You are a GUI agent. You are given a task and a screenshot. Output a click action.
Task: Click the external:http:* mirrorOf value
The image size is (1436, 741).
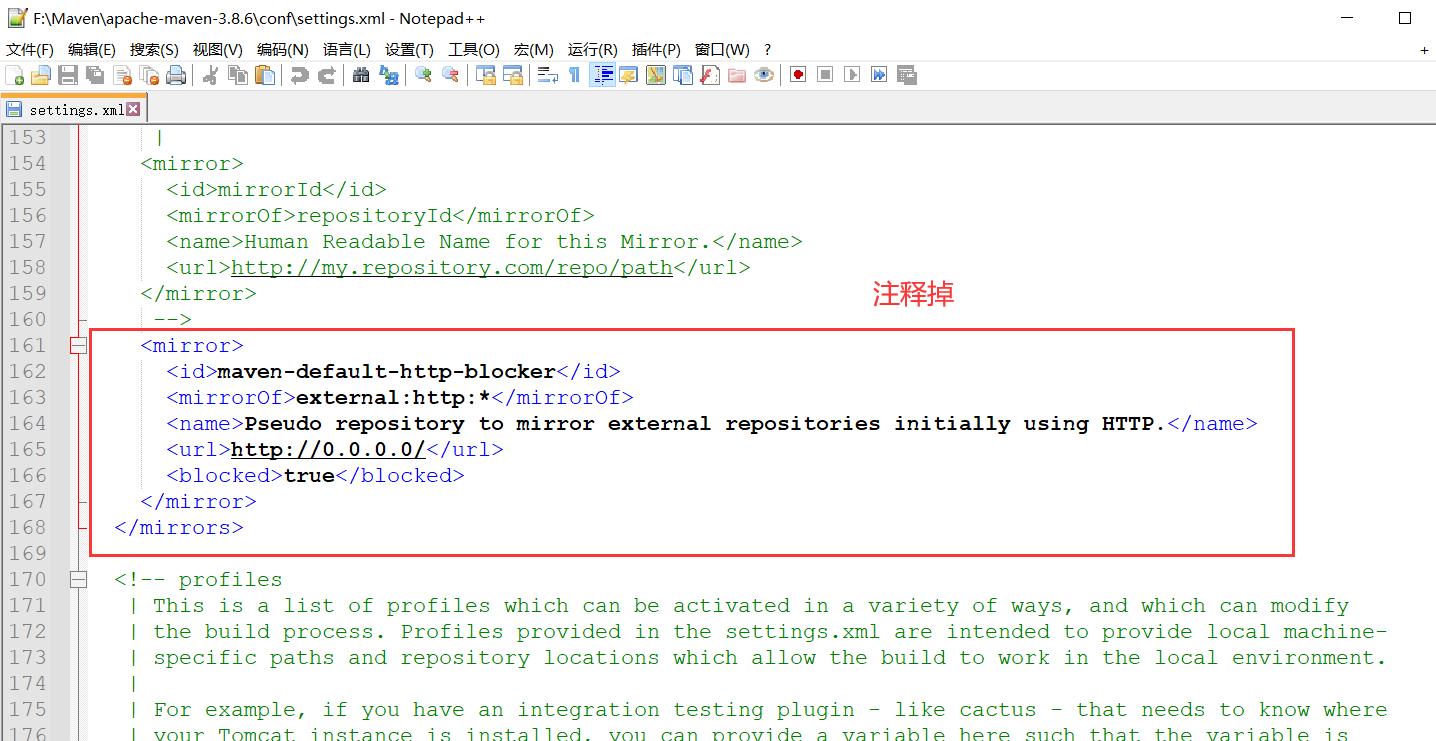tap(393, 397)
